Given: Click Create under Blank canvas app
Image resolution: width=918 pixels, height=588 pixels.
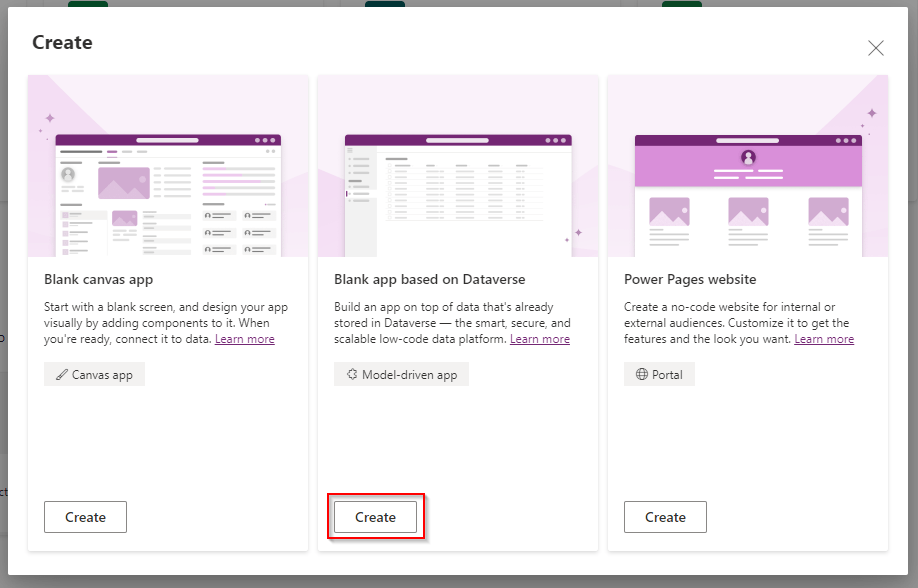Looking at the screenshot, I should (x=85, y=517).
